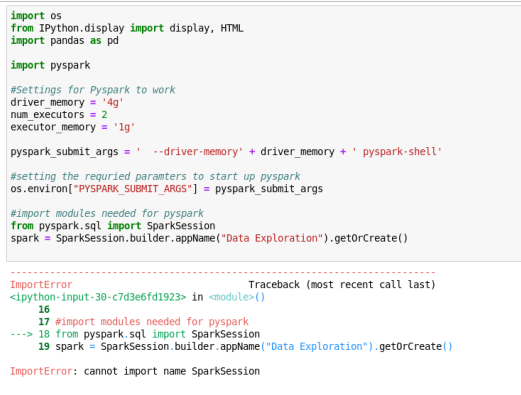The image size is (521, 395).
Task: Click the num_executors value 2
Action: point(104,115)
